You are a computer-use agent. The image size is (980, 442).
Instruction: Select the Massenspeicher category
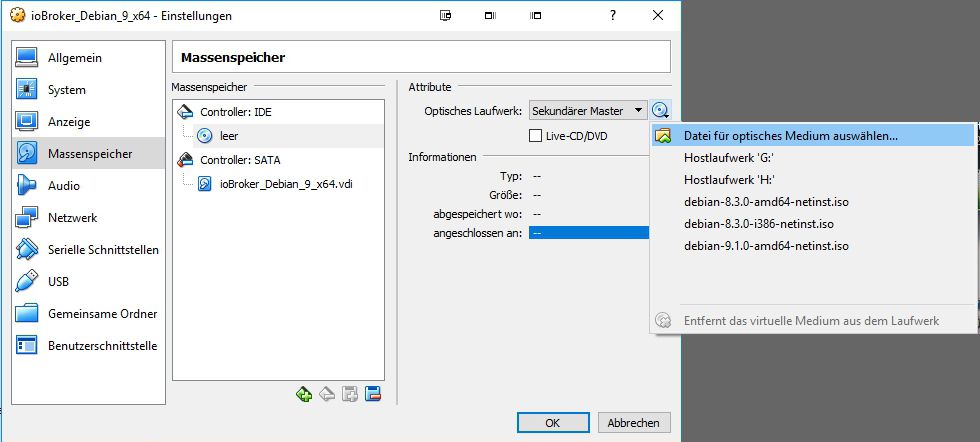pos(88,153)
